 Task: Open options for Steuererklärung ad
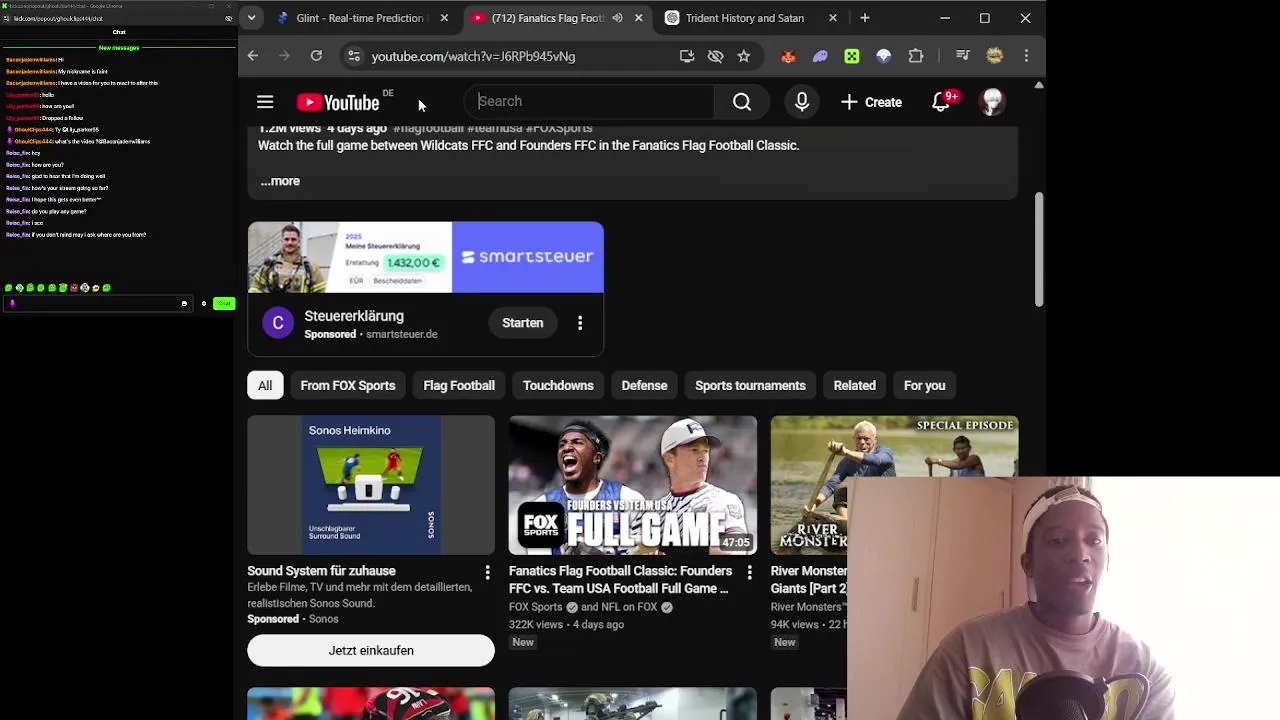pos(580,323)
